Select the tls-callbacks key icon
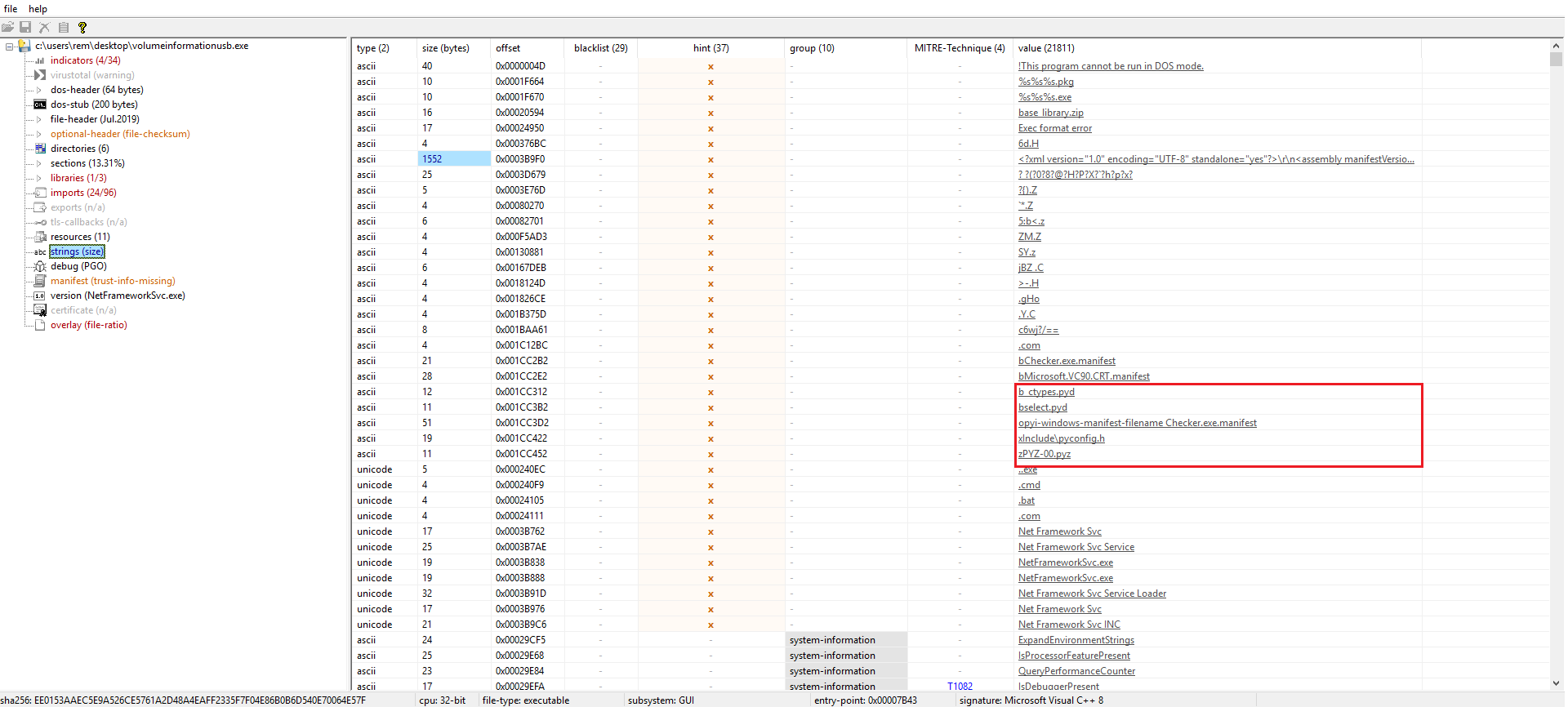1568x707 pixels. pos(40,222)
